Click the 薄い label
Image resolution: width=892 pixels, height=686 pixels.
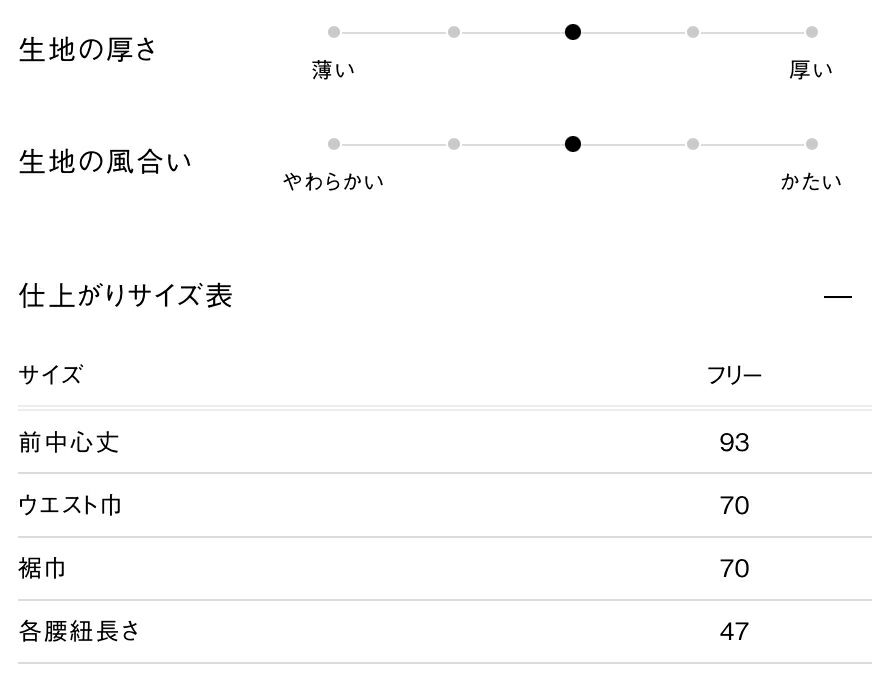click(x=333, y=70)
